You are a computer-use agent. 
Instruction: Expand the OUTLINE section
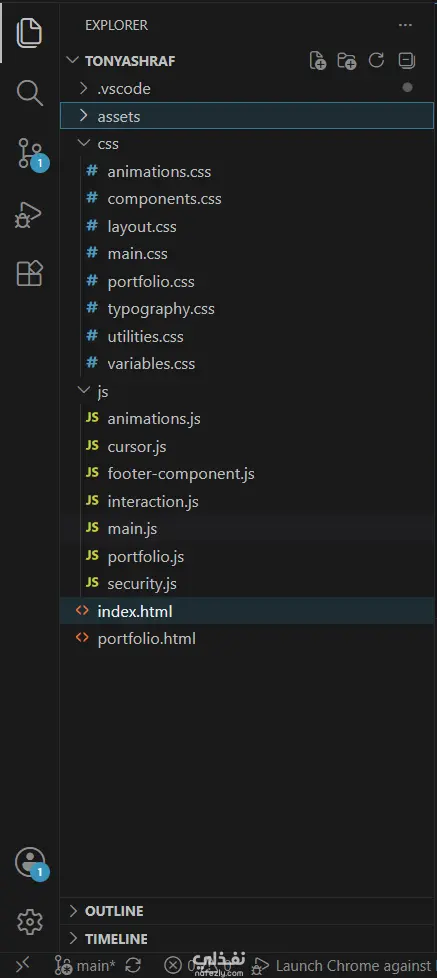[247, 911]
